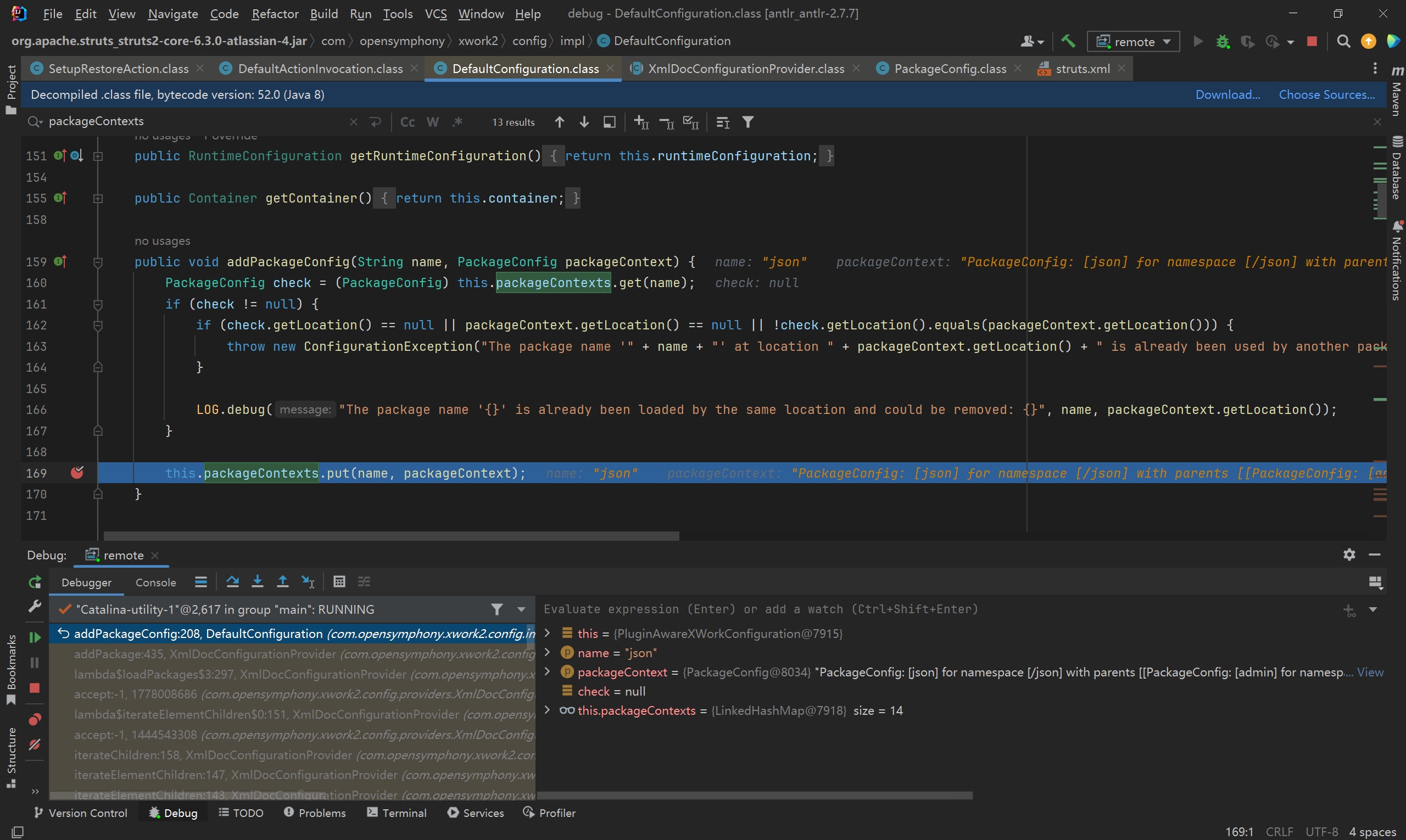
Task: Click the Debug bug icon in the toolbar
Action: [x=1223, y=41]
